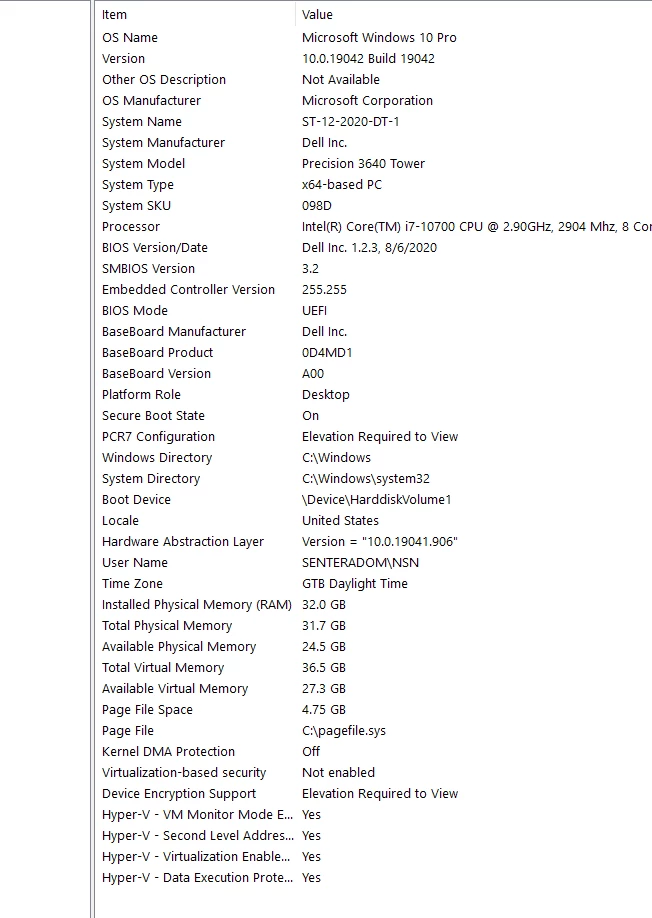Select the BaseBoard Version row

pos(156,374)
